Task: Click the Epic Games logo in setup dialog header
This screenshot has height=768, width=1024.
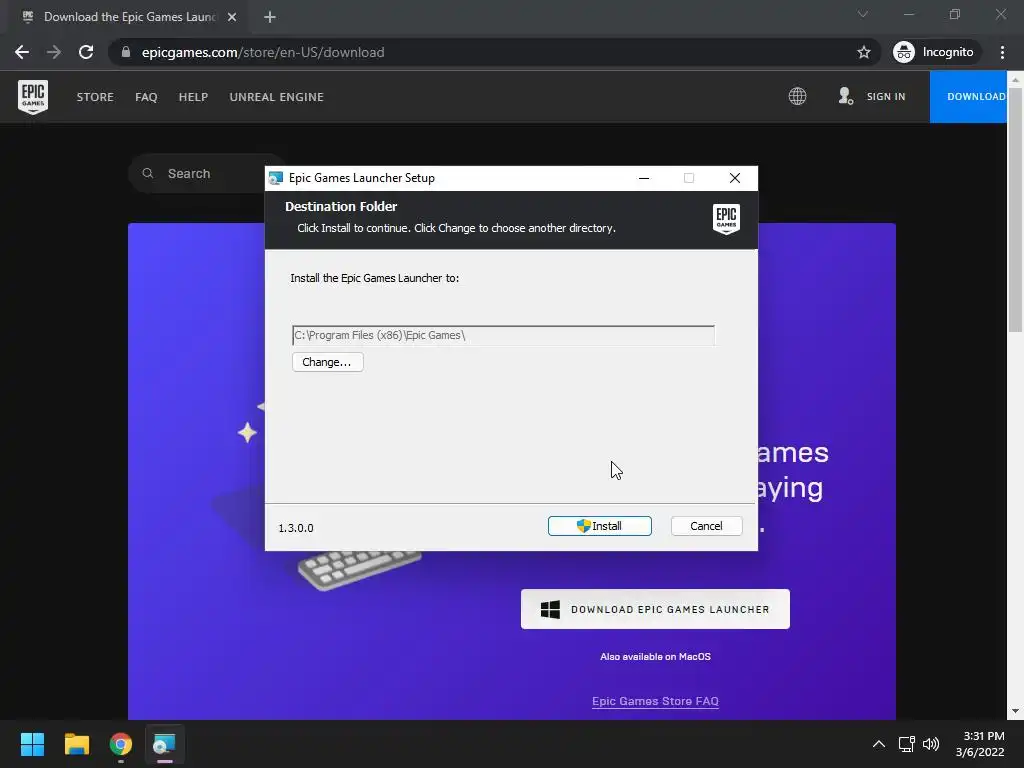Action: pyautogui.click(x=726, y=219)
